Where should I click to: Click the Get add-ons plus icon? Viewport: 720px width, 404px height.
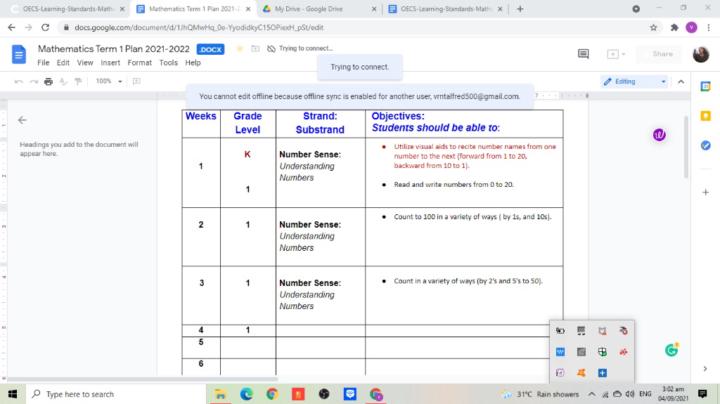(706, 192)
